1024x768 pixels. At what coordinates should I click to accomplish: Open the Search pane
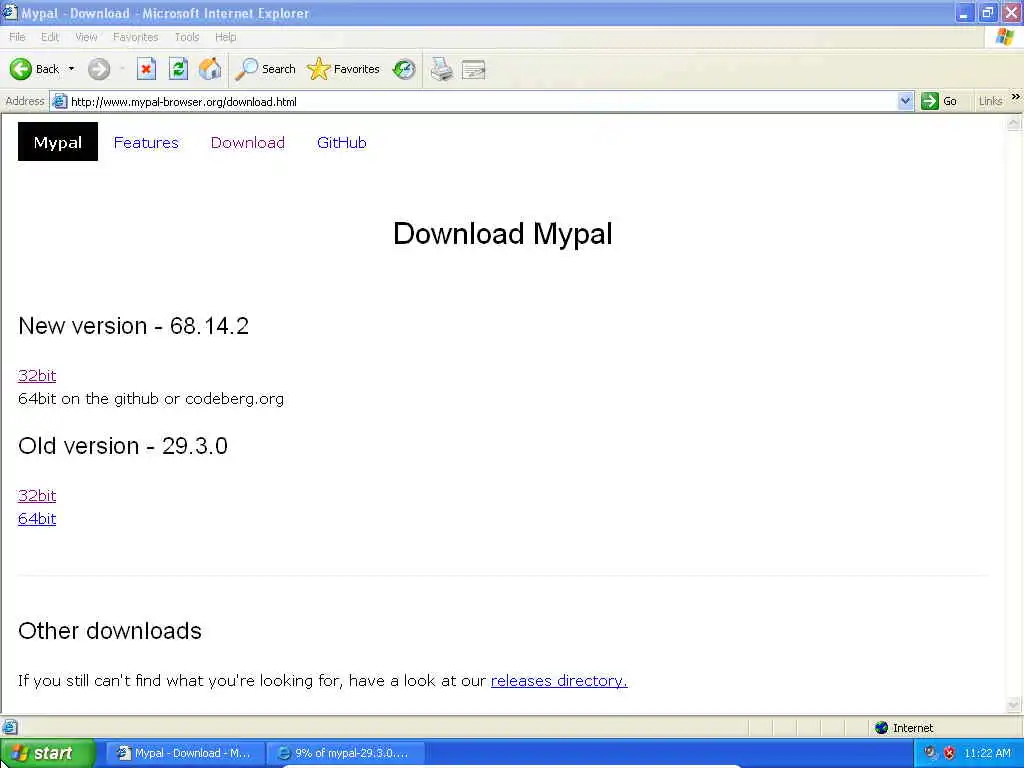click(x=265, y=69)
